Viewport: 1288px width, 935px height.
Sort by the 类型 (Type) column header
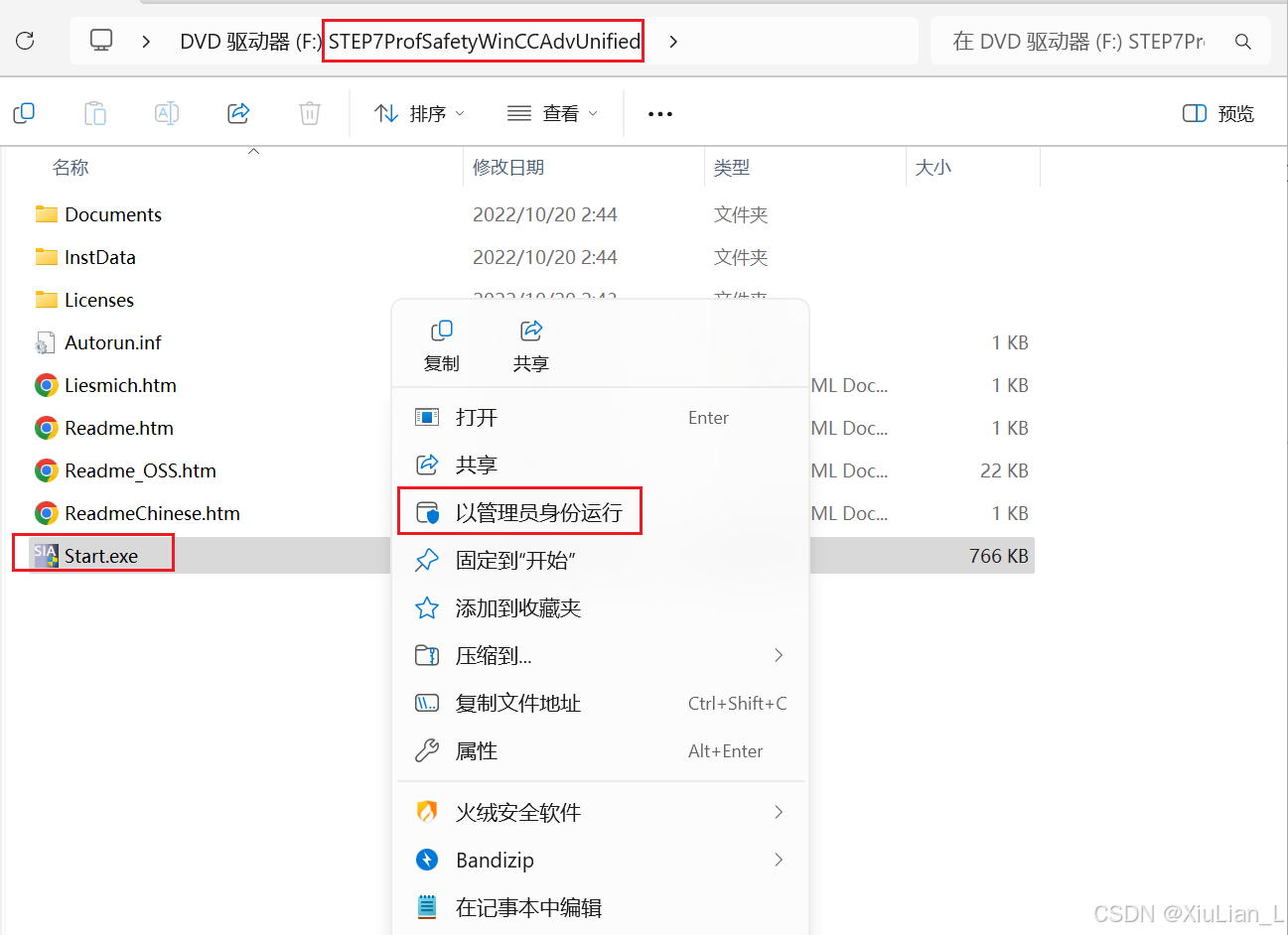coord(732,168)
